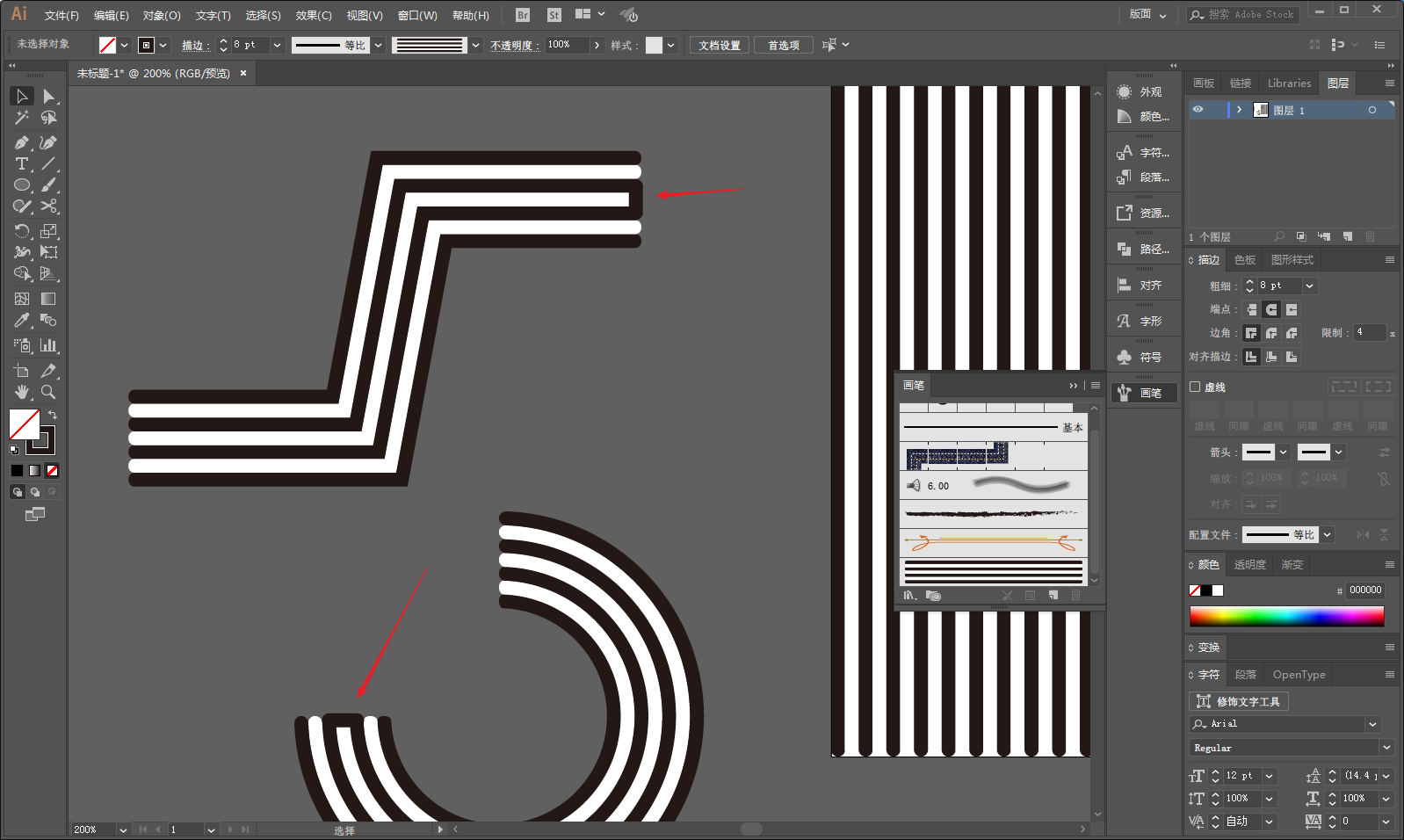The width and height of the screenshot is (1404, 840).
Task: Choose the round cap option
Action: 1271,309
